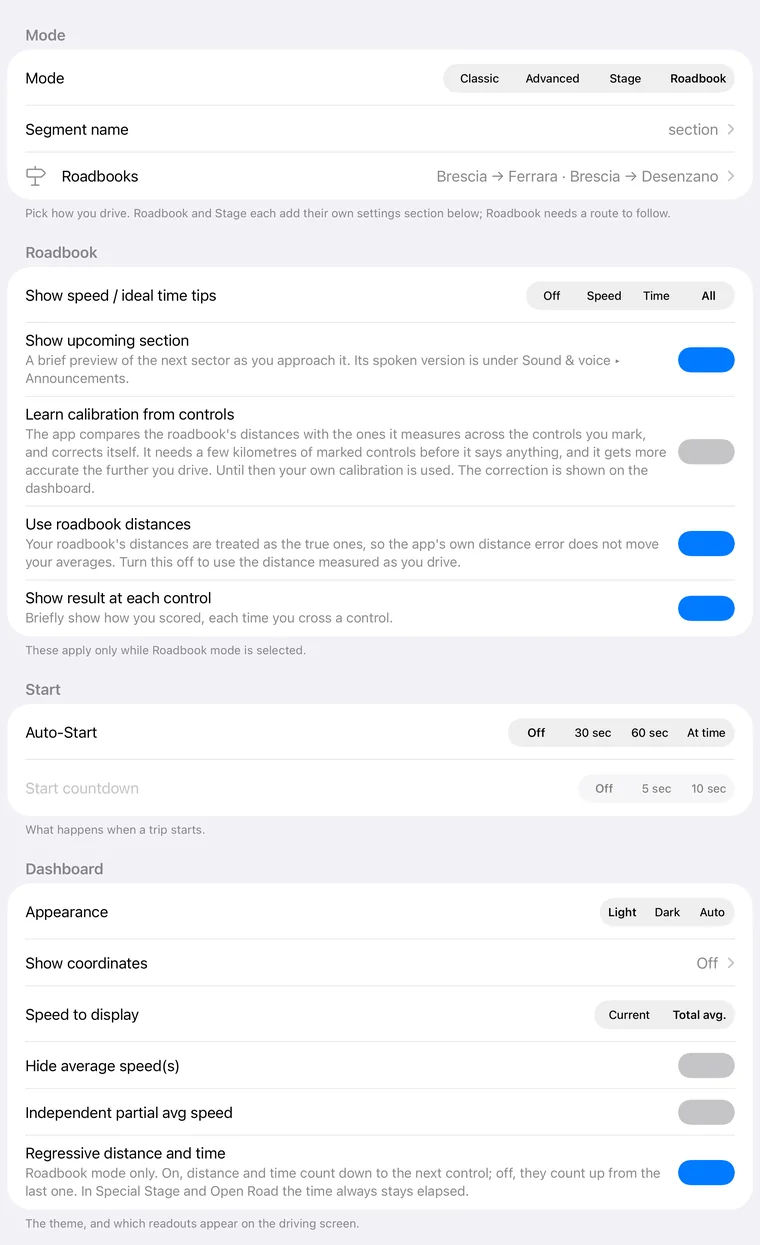Switch off Regressive distance and time
Viewport: 760px width, 1245px height.
706,1173
